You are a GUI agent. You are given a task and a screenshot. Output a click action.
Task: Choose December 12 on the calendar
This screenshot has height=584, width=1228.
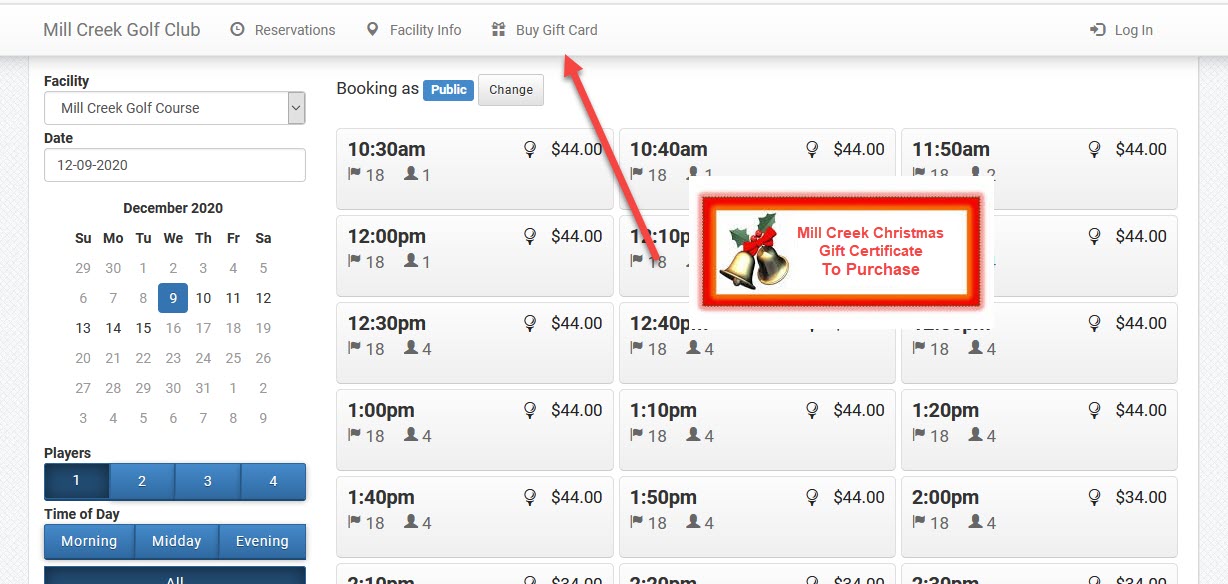[x=263, y=298]
